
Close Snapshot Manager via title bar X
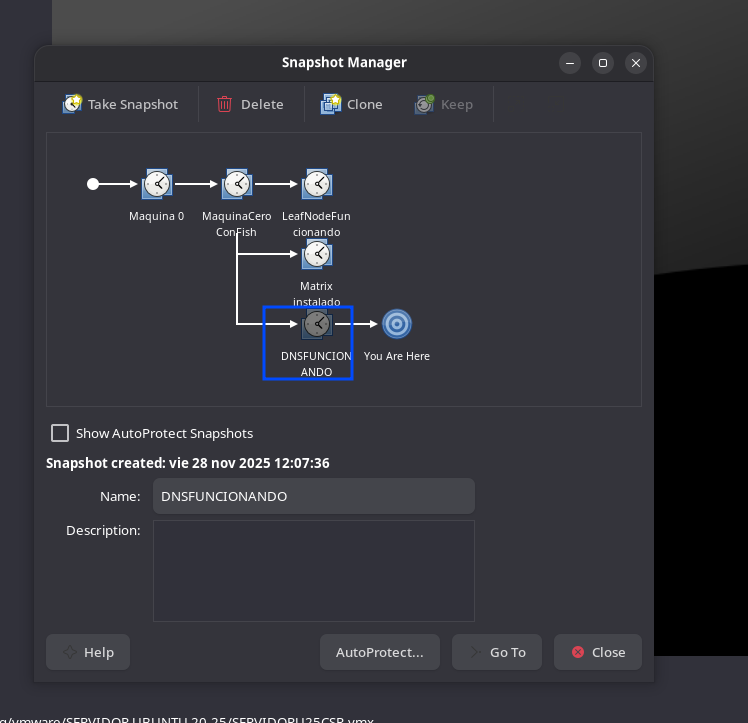click(x=636, y=63)
